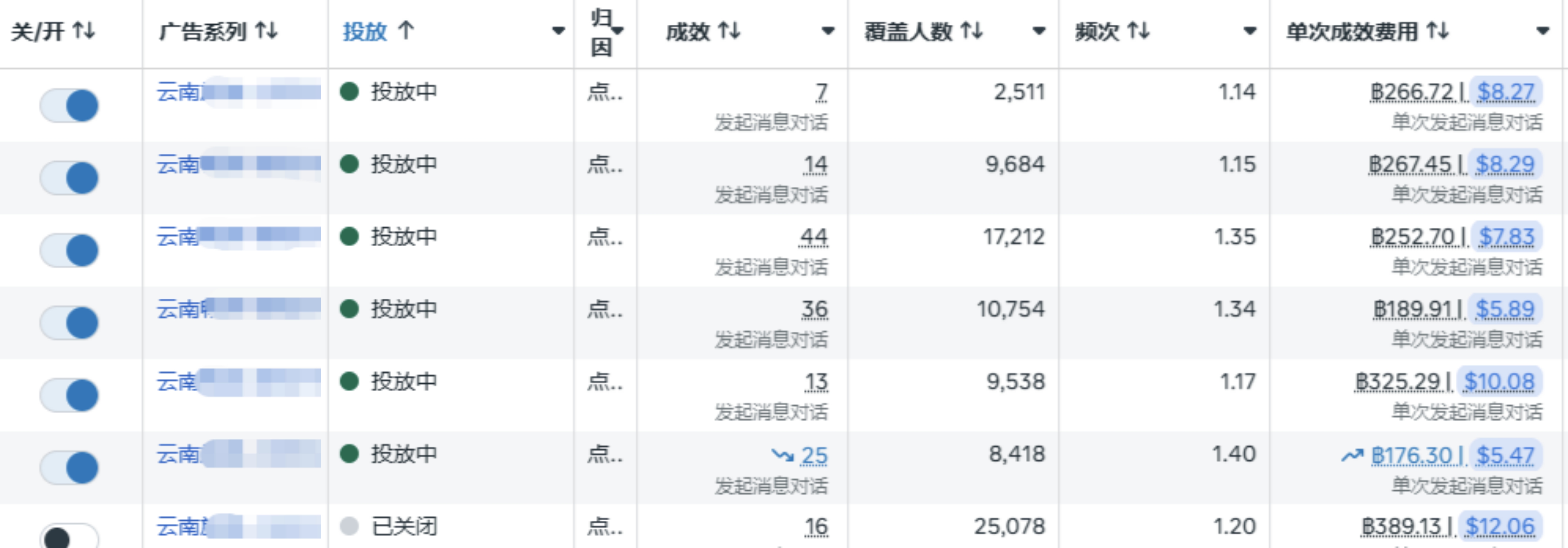Sort by the 关/开 column sort arrows
Screen dimensions: 1568x548
coord(84,30)
